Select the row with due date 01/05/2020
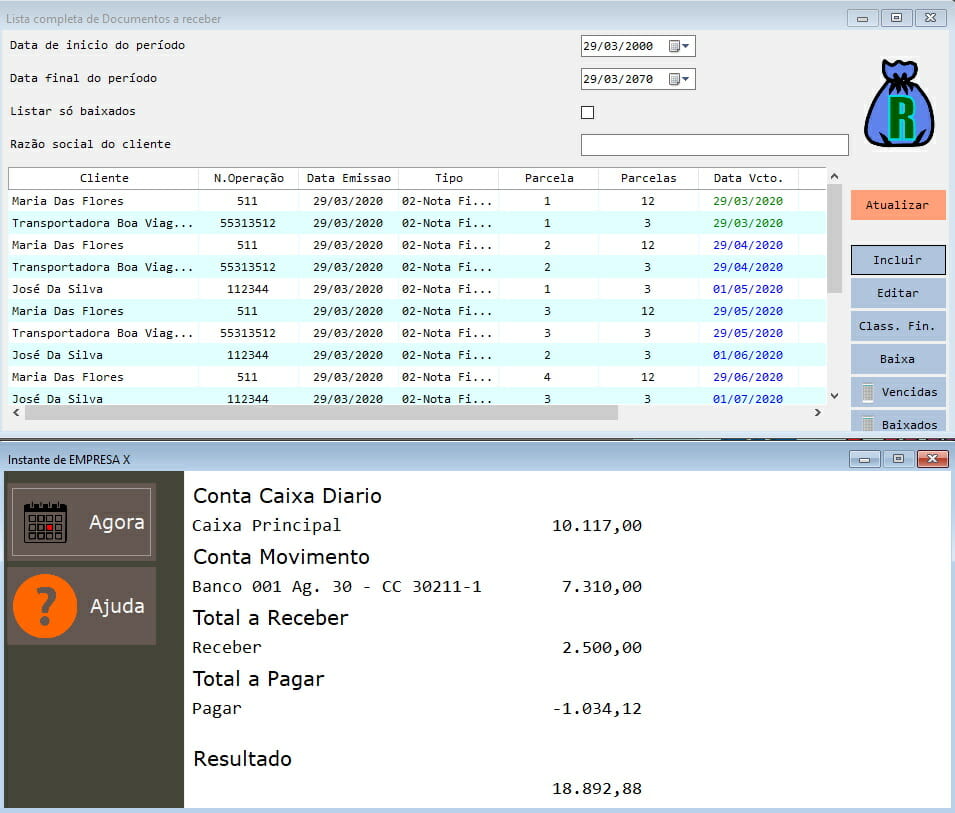955x813 pixels. click(417, 289)
